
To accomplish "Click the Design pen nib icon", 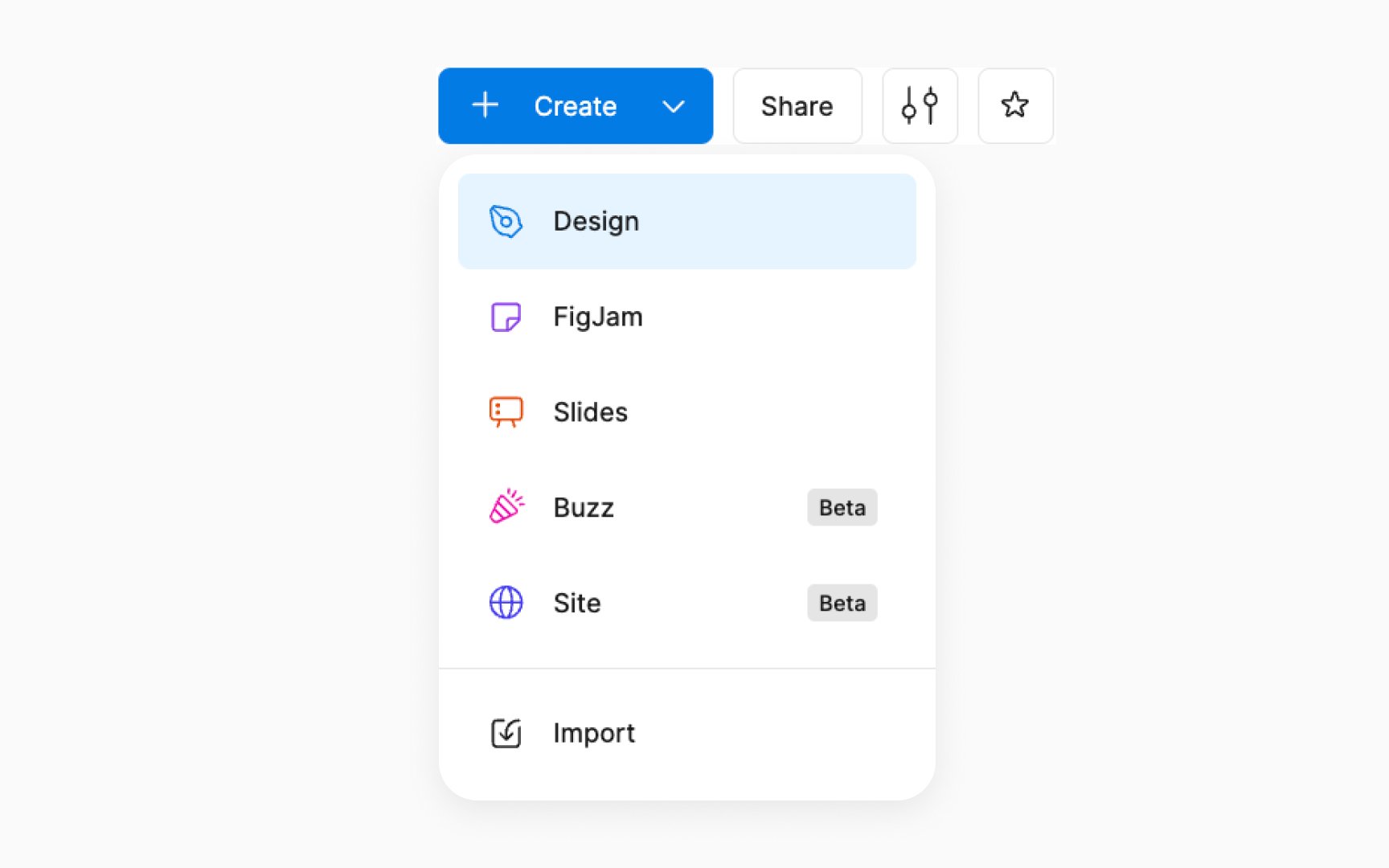I will (506, 221).
